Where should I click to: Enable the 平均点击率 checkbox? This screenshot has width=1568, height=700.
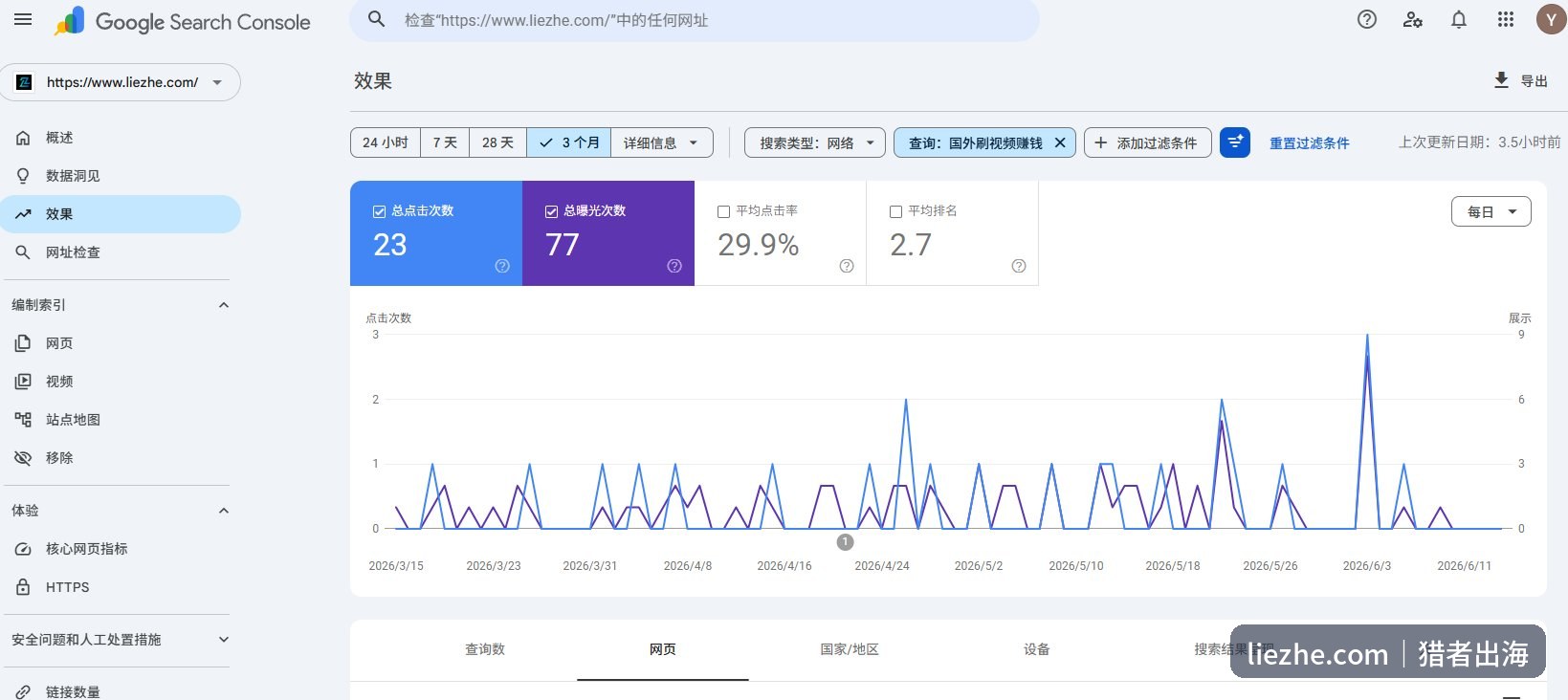[723, 211]
